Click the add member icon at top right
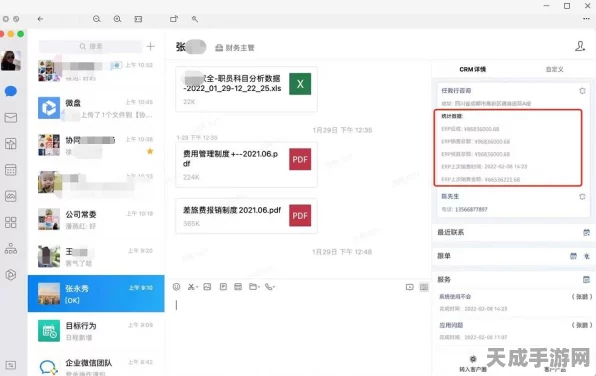 (x=580, y=46)
